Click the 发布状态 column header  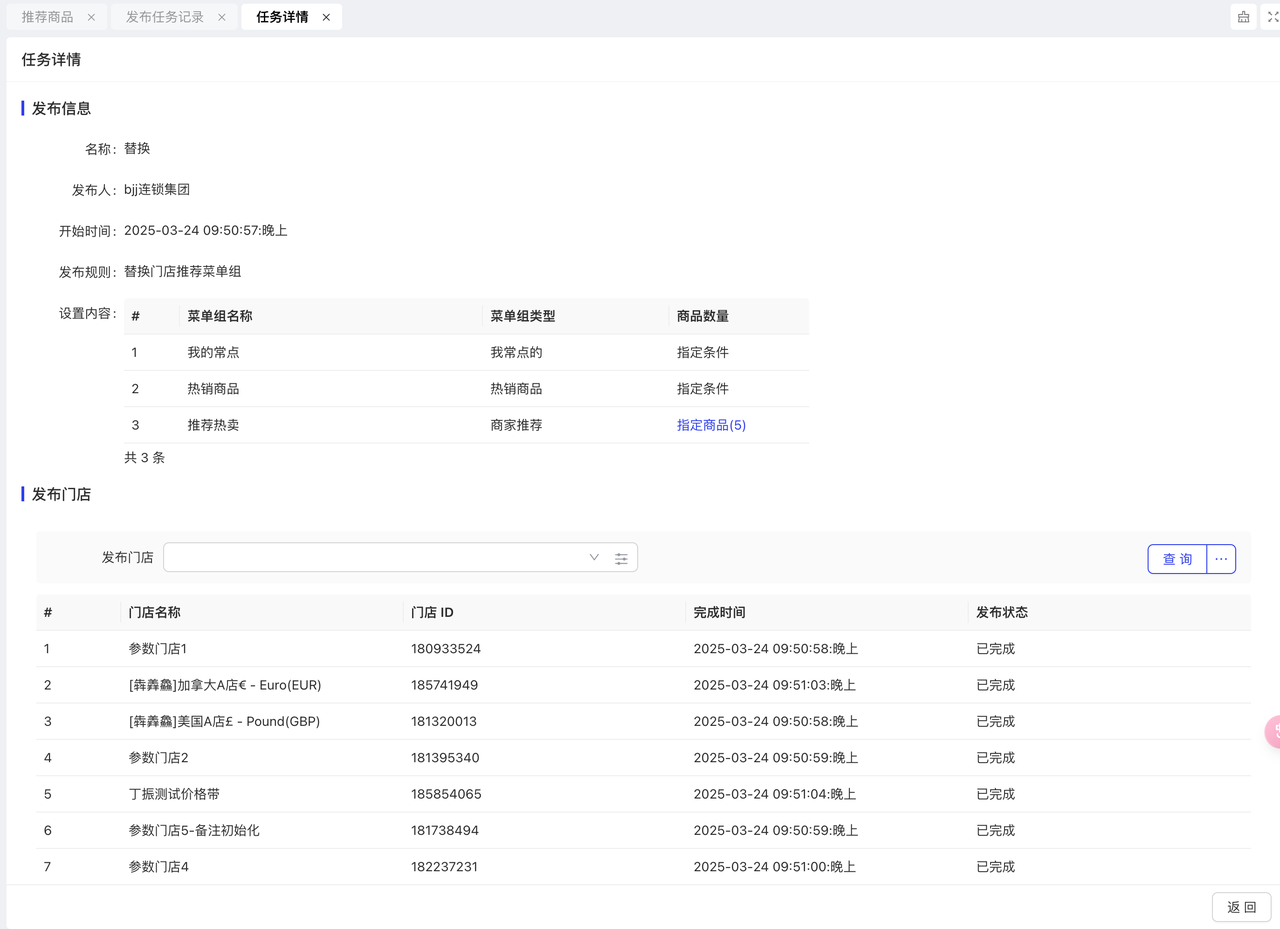point(1002,612)
